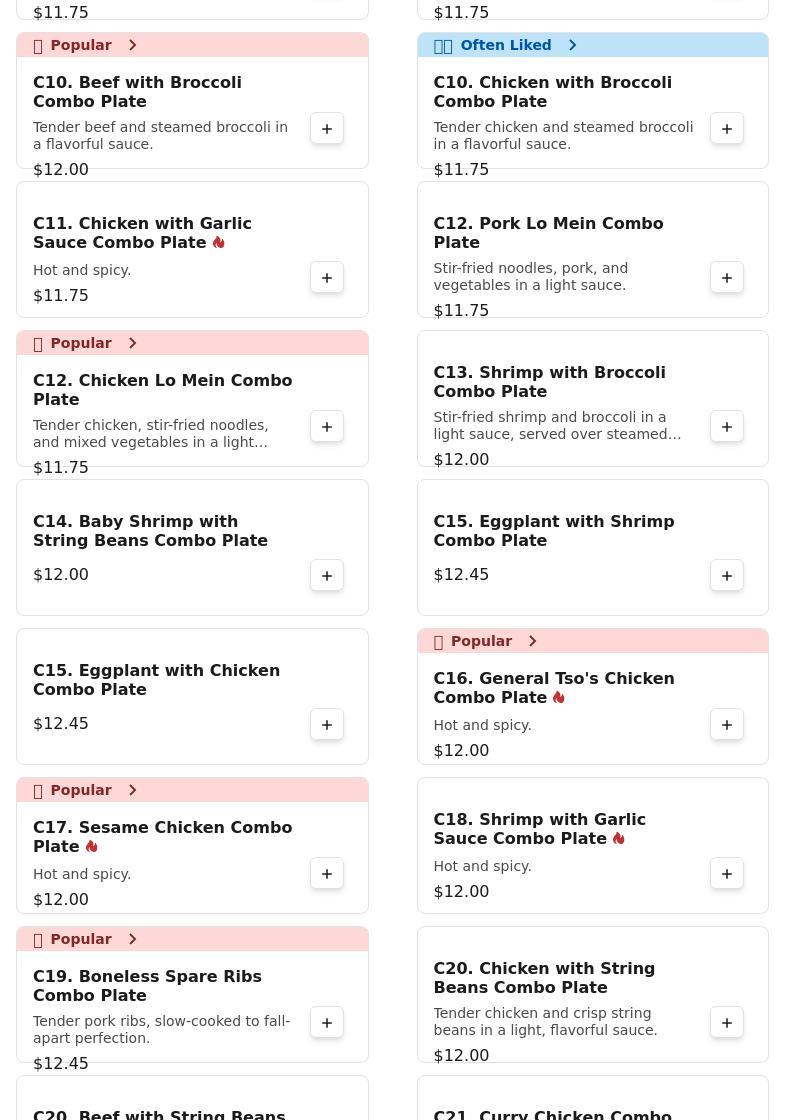Add Baby Shrimp with String Beans plate
The height and width of the screenshot is (1120, 785).
[x=327, y=576]
